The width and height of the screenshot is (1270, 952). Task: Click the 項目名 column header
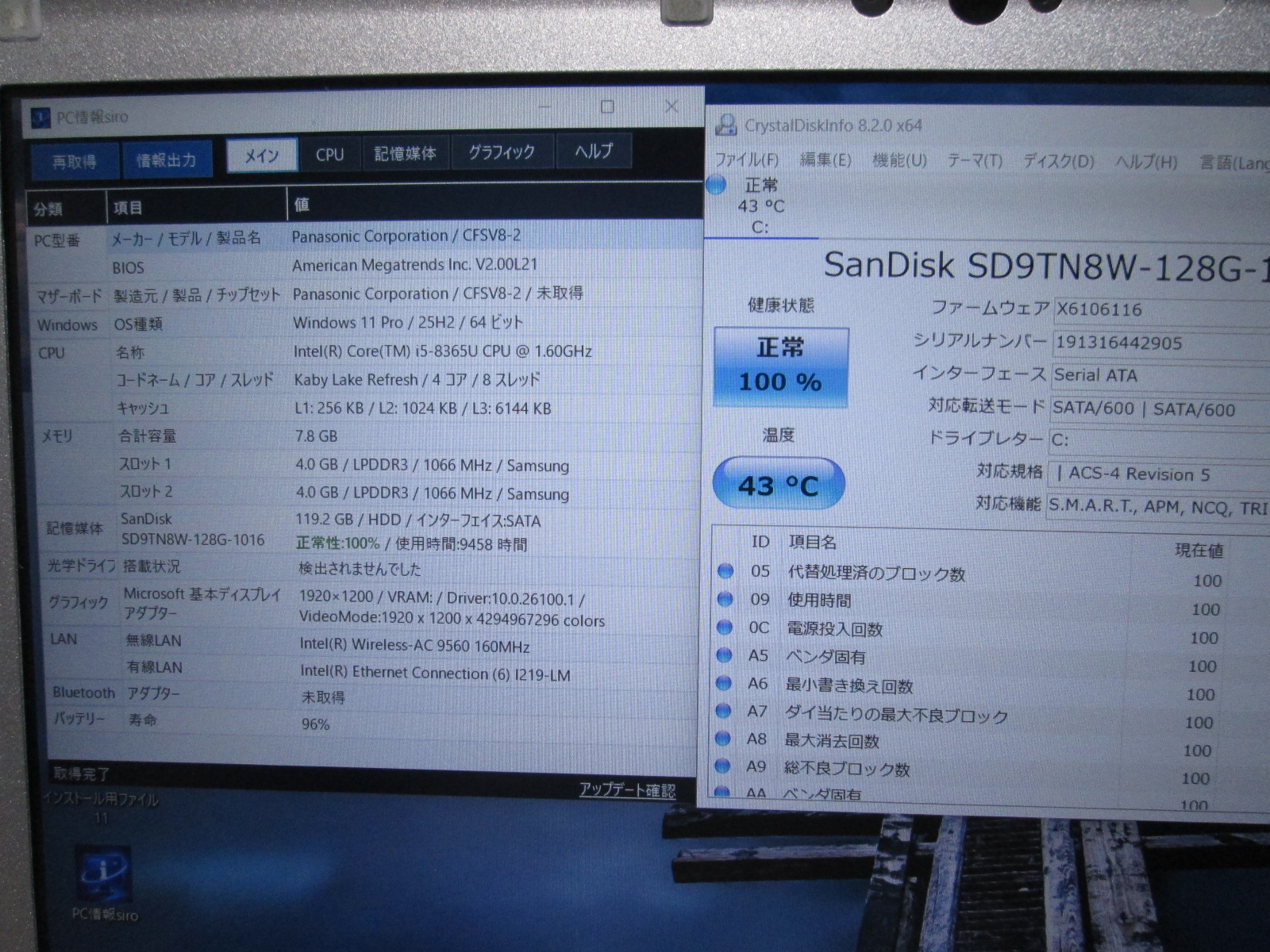pyautogui.click(x=812, y=542)
